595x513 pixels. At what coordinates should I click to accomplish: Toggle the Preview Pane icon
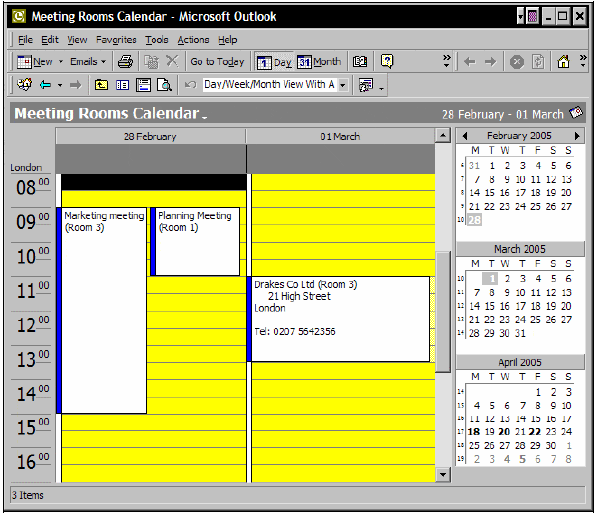pos(143,85)
